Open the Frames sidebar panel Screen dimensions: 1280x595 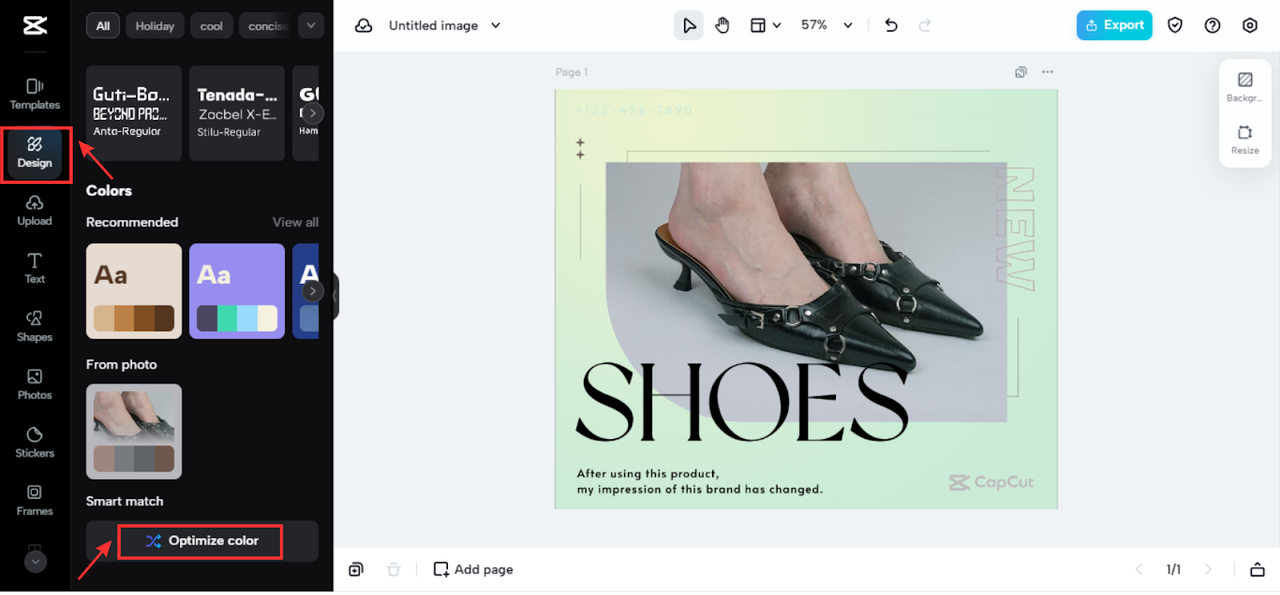coord(35,501)
